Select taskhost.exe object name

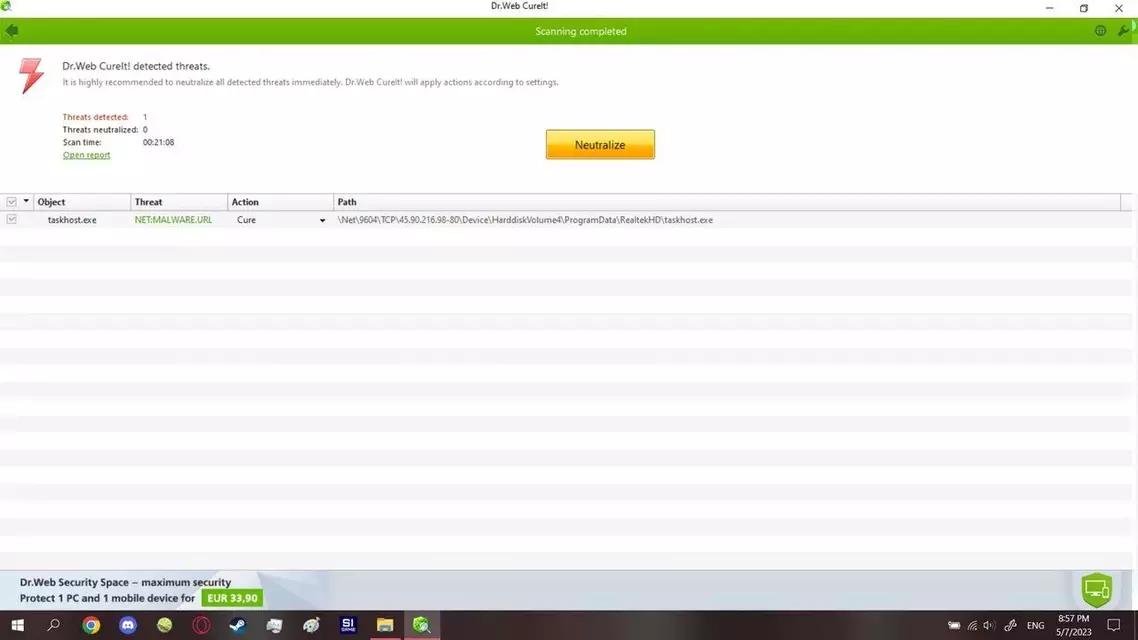[72, 220]
